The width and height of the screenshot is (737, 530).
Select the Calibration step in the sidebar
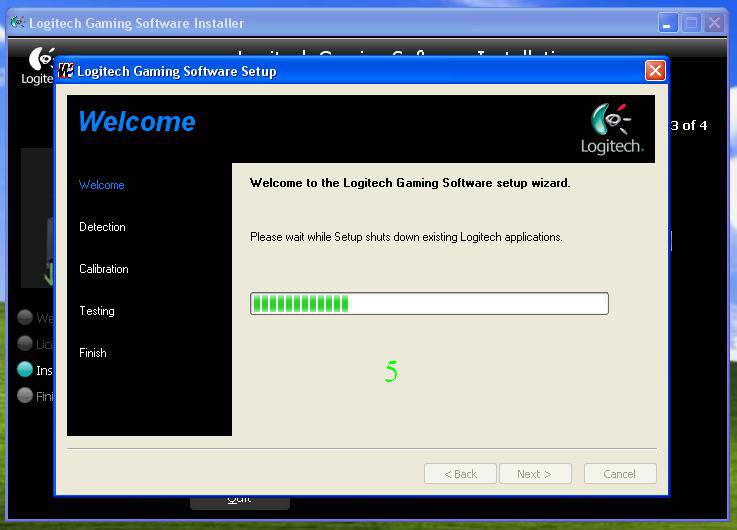coord(104,269)
